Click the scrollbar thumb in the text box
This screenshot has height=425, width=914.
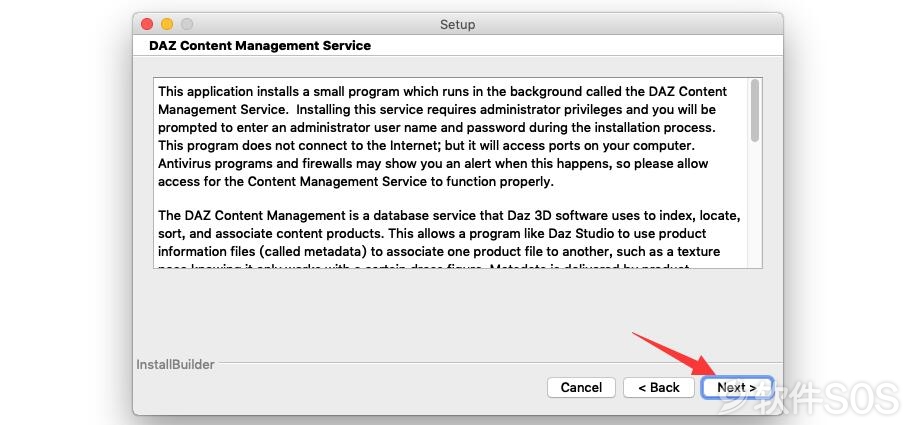tap(755, 111)
